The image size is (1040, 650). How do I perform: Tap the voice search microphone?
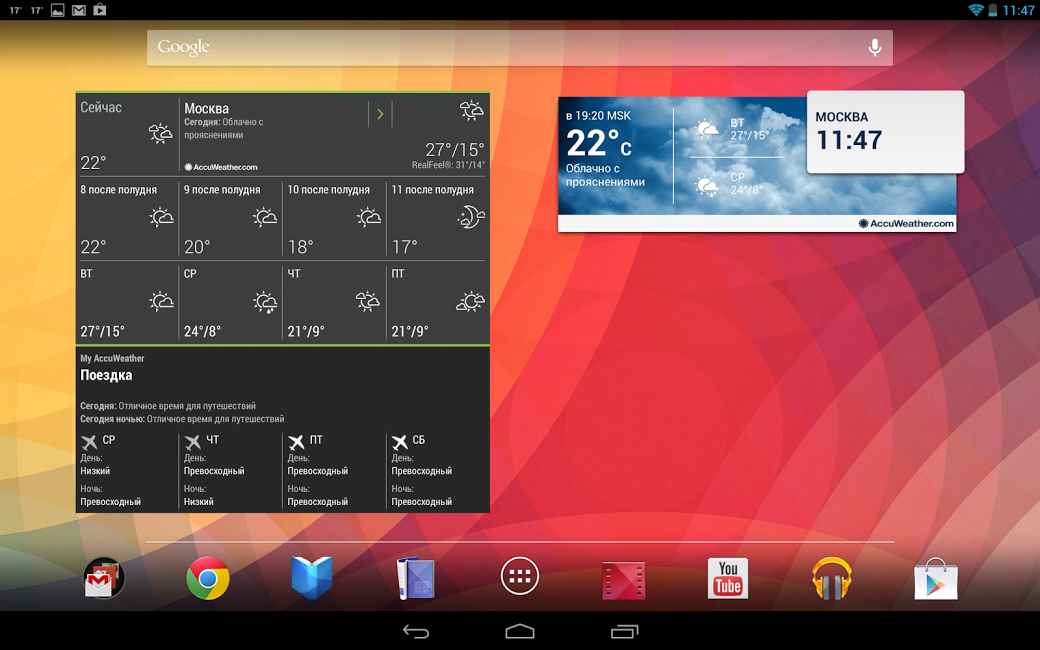[x=875, y=47]
